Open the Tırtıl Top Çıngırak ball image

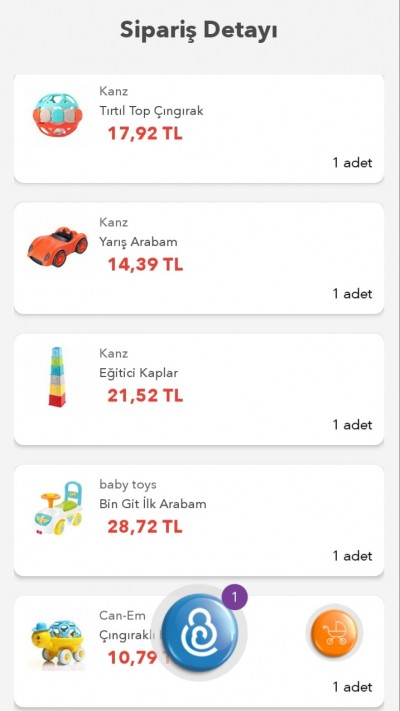pyautogui.click(x=57, y=116)
